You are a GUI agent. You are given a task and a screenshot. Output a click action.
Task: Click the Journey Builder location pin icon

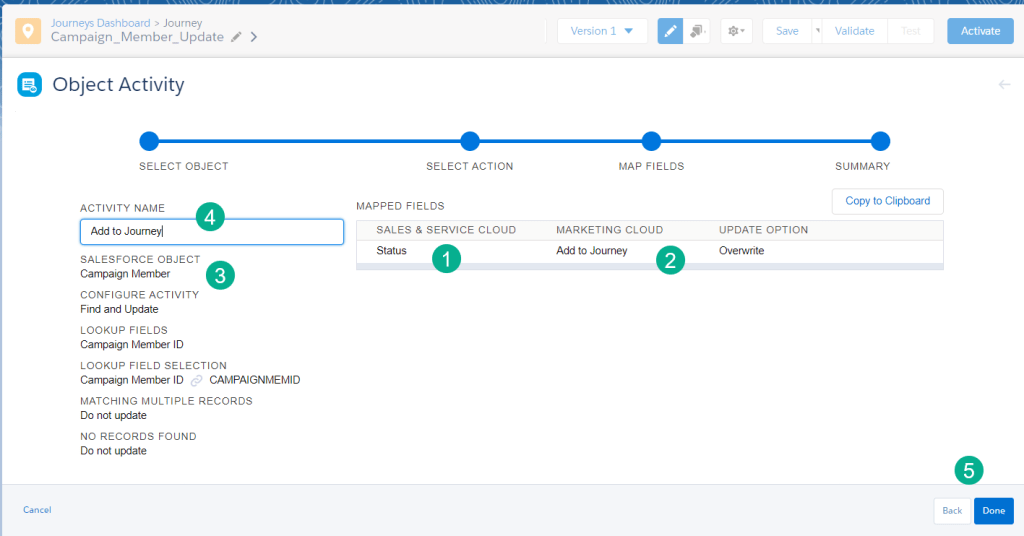[28, 31]
